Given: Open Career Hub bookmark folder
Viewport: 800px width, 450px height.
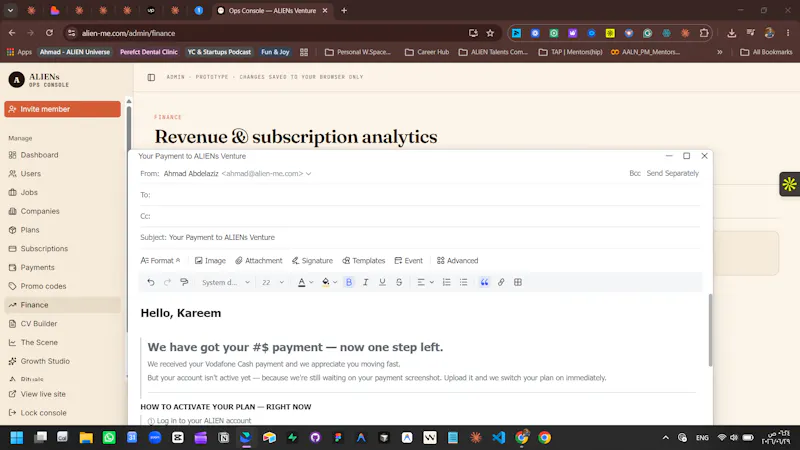Looking at the screenshot, I should click(x=427, y=52).
